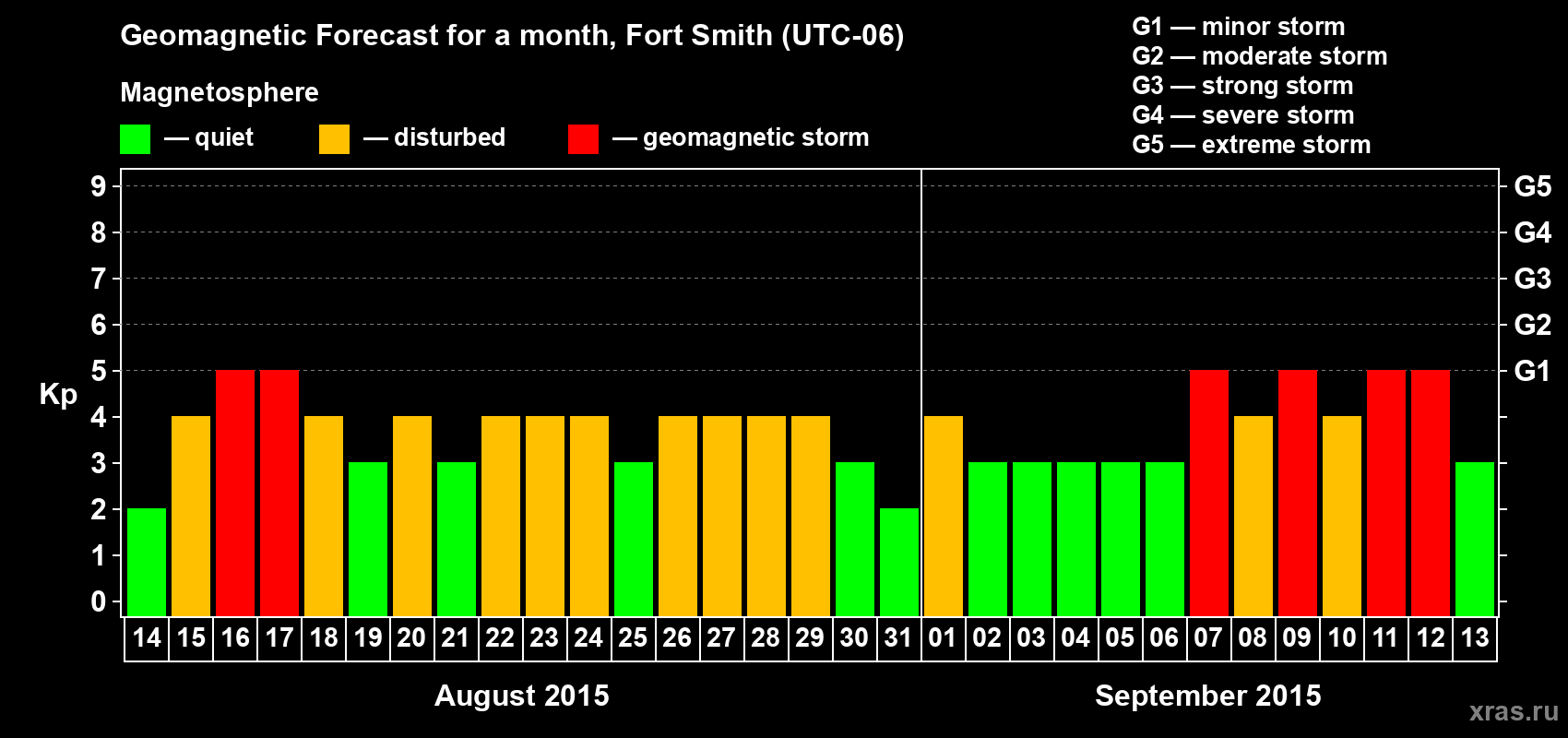This screenshot has height=738, width=1568.
Task: Select the green bar for August 19
Action: click(x=368, y=539)
